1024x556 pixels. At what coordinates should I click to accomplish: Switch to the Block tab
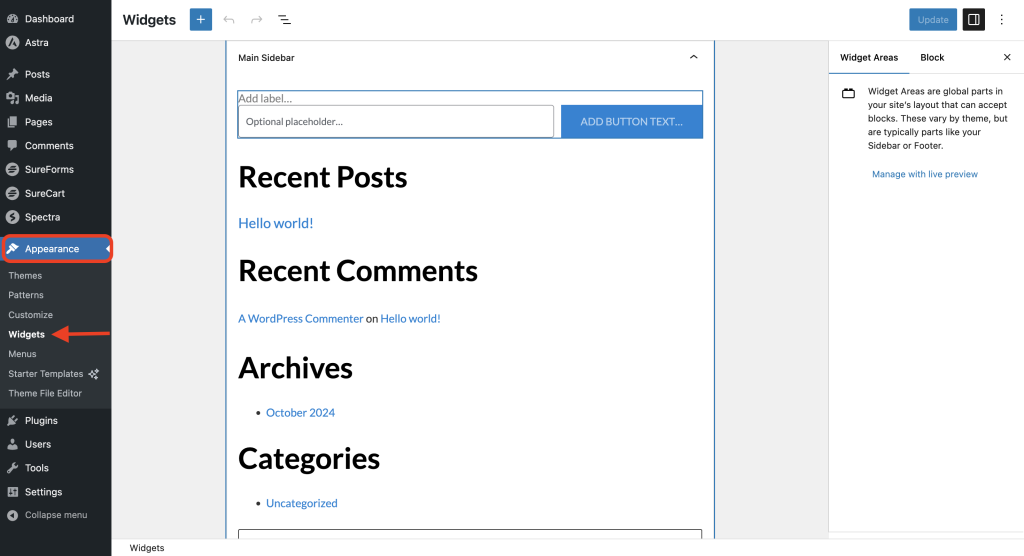click(x=932, y=58)
